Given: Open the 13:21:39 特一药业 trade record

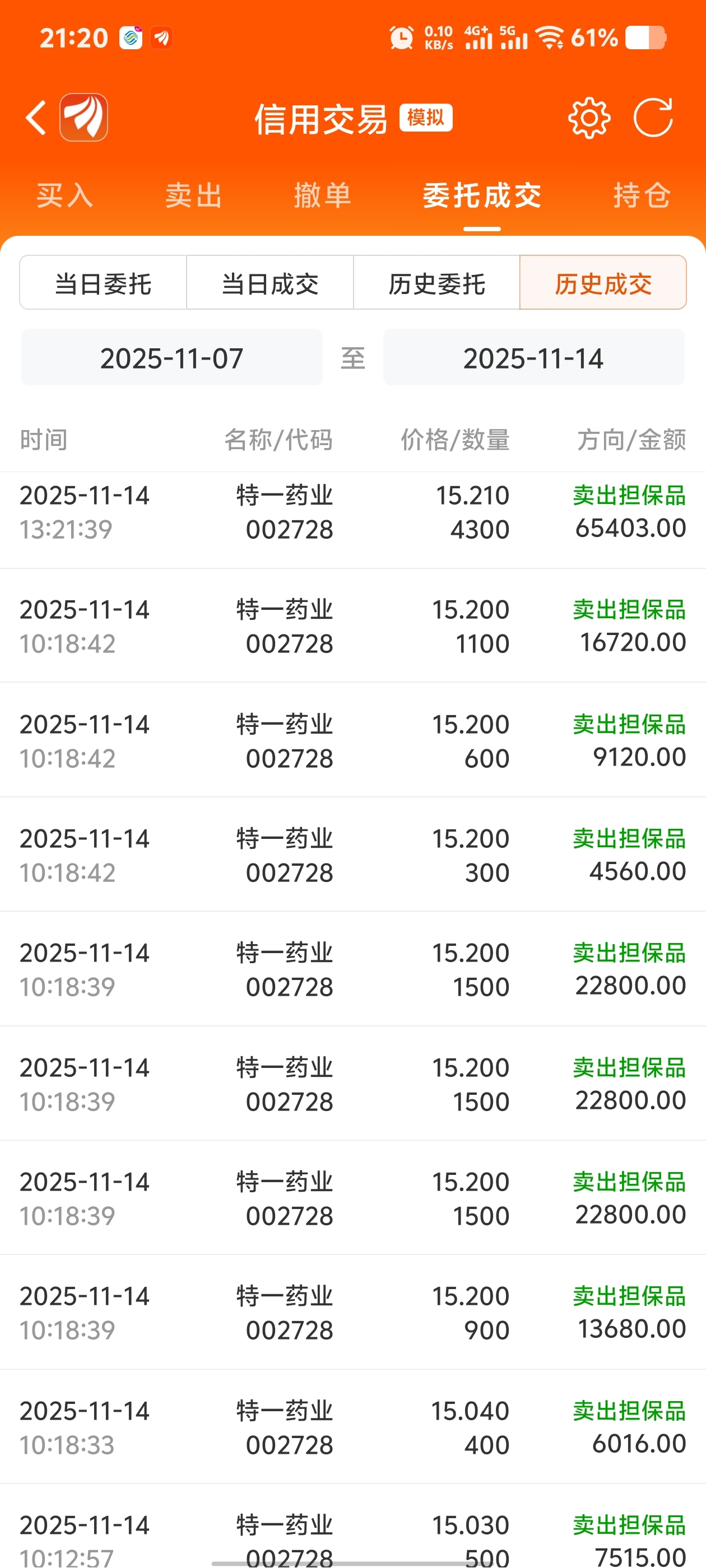Looking at the screenshot, I should click(352, 512).
